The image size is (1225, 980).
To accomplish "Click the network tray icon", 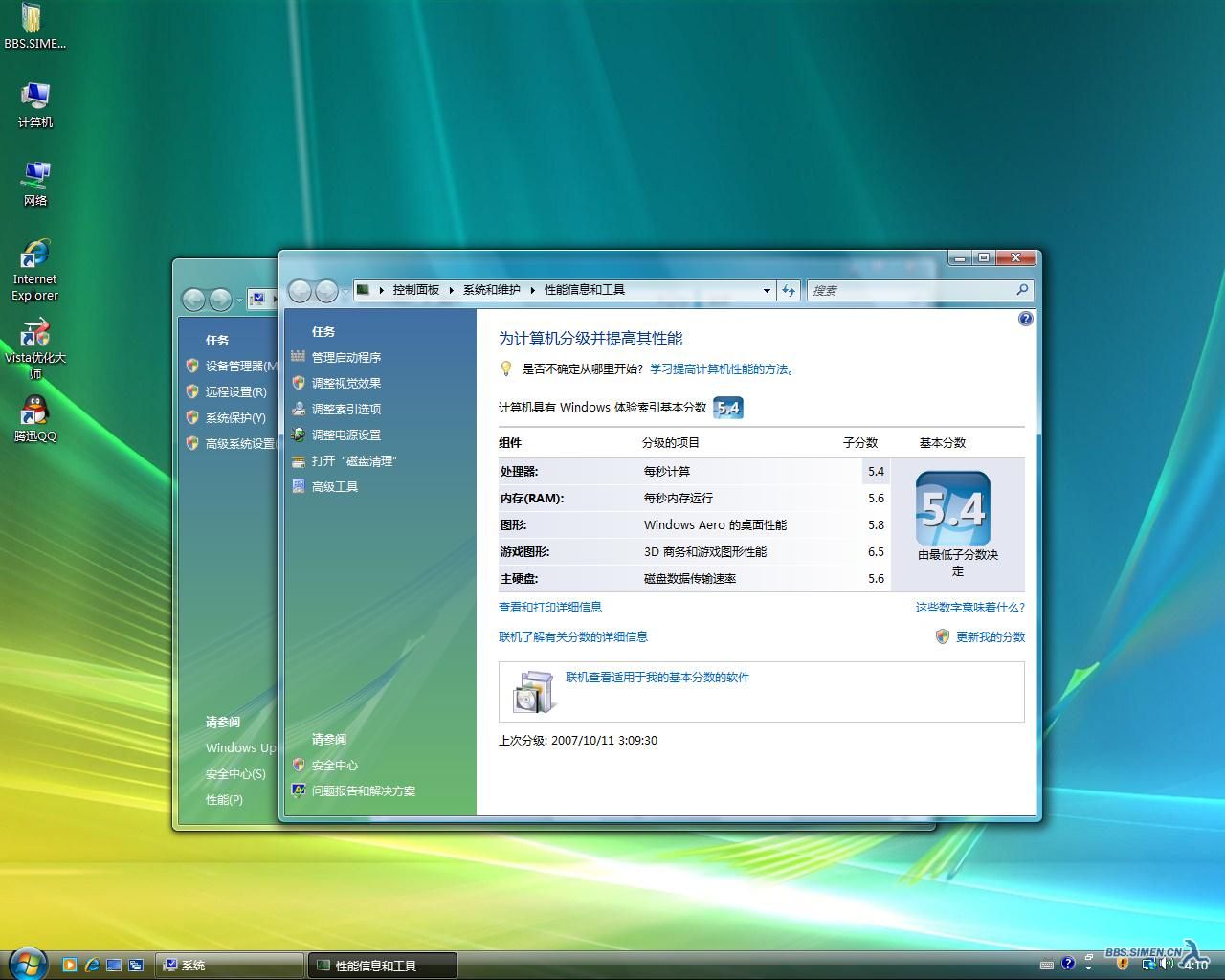I will [x=1149, y=964].
